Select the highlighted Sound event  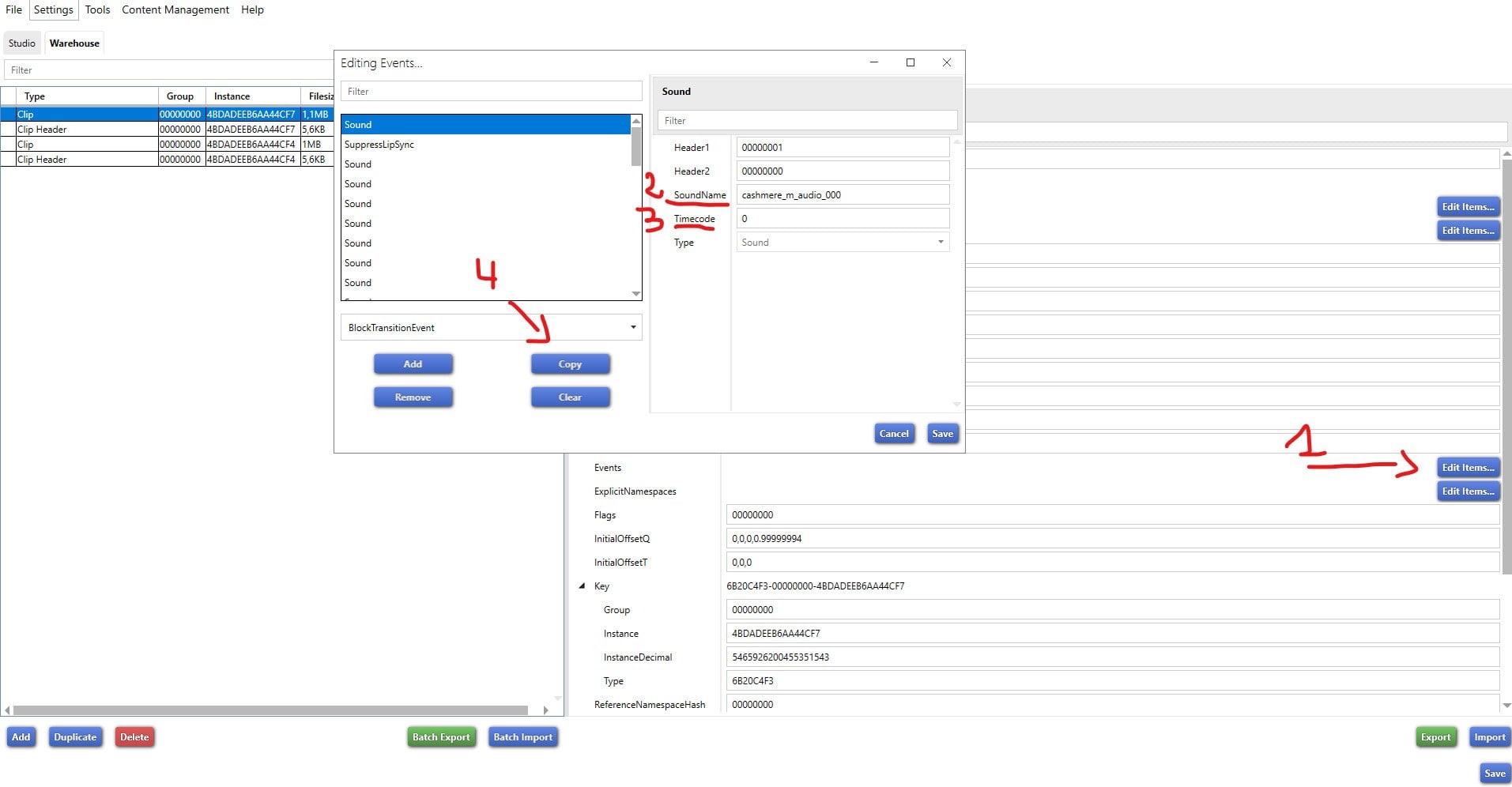[485, 125]
